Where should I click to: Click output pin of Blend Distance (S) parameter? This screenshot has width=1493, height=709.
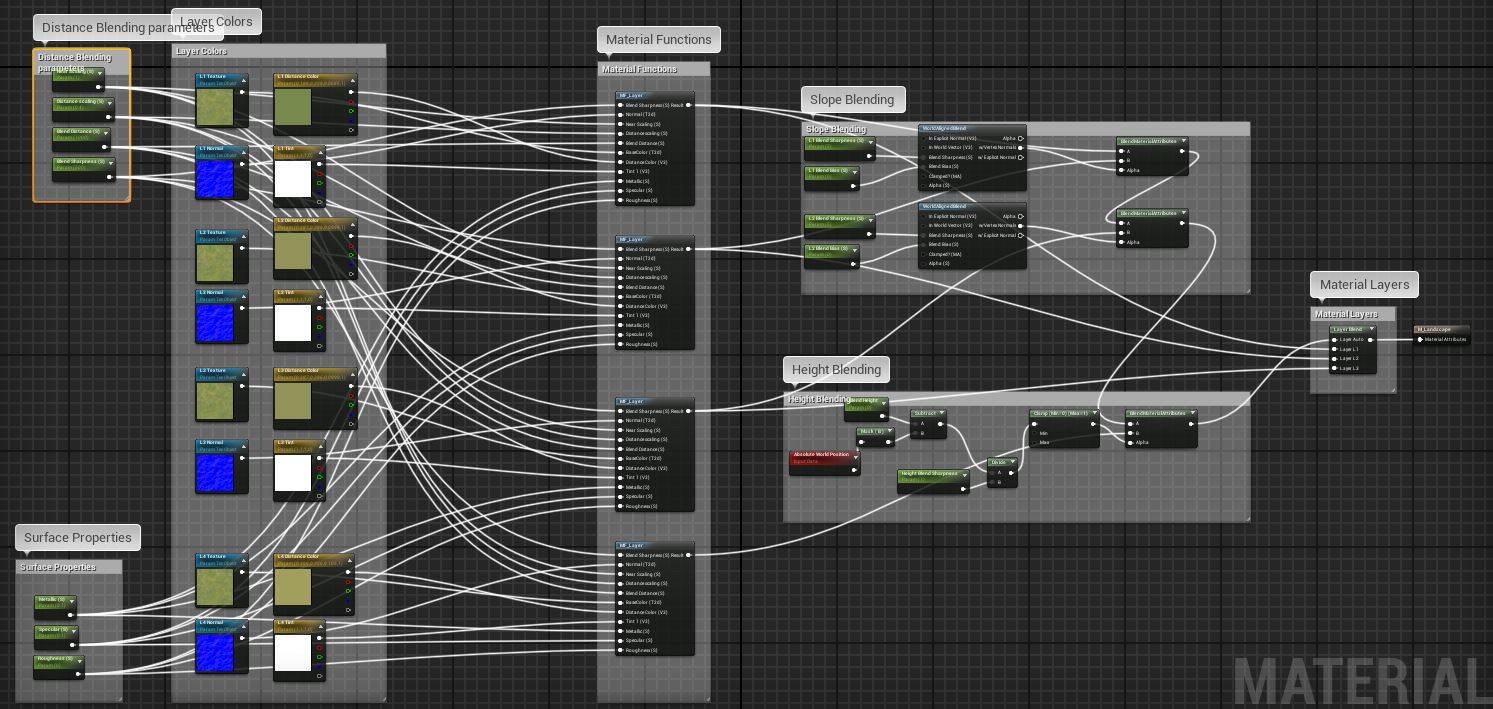(104, 147)
